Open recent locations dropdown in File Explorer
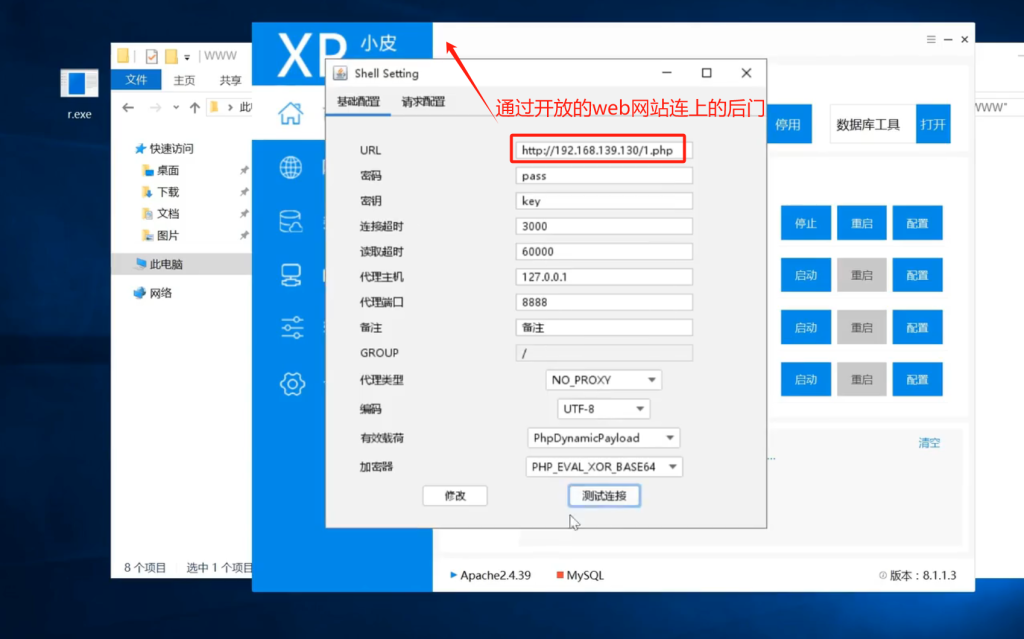This screenshot has width=1024, height=639. (x=176, y=107)
